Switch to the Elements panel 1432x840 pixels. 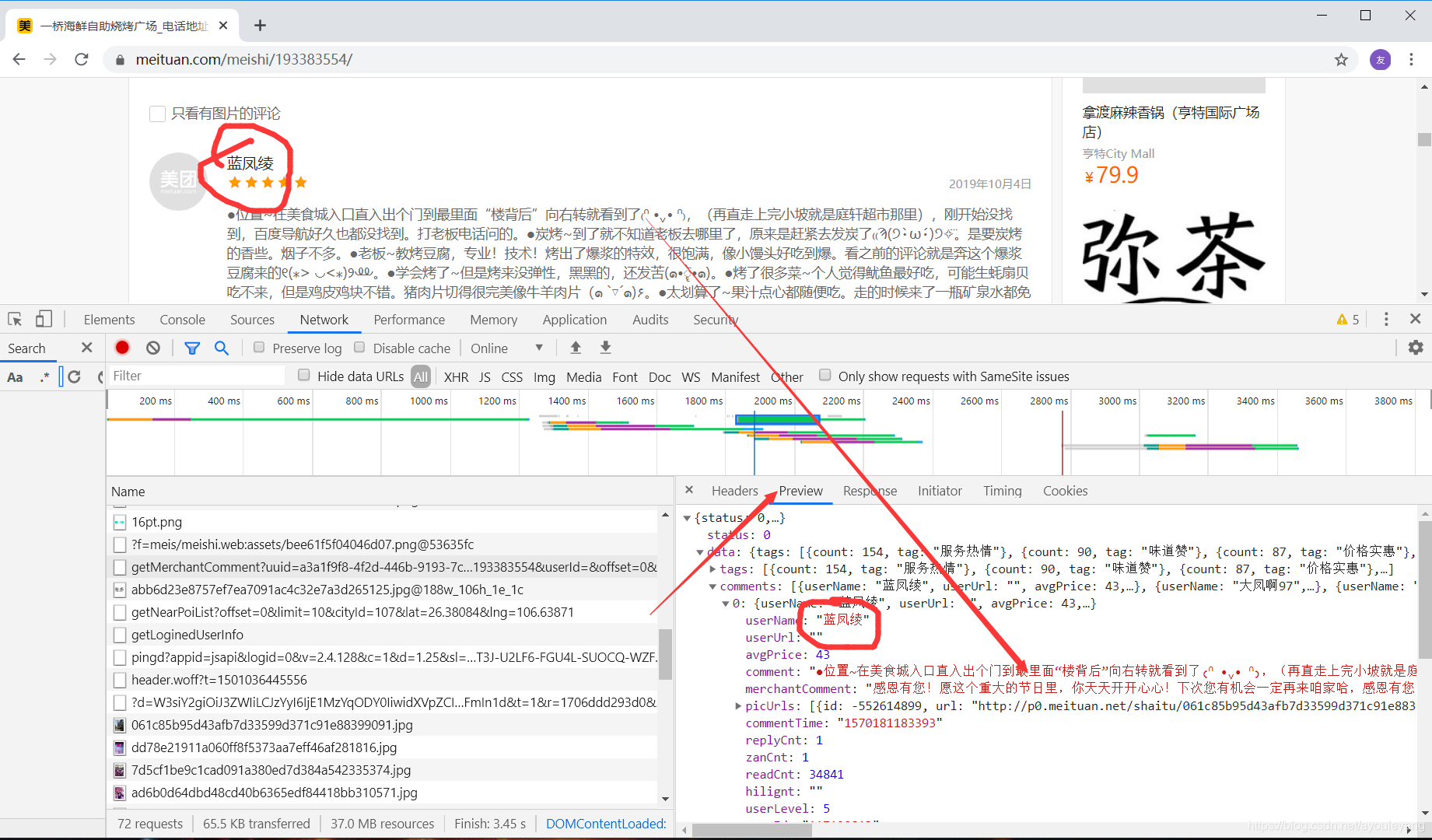pyautogui.click(x=109, y=320)
